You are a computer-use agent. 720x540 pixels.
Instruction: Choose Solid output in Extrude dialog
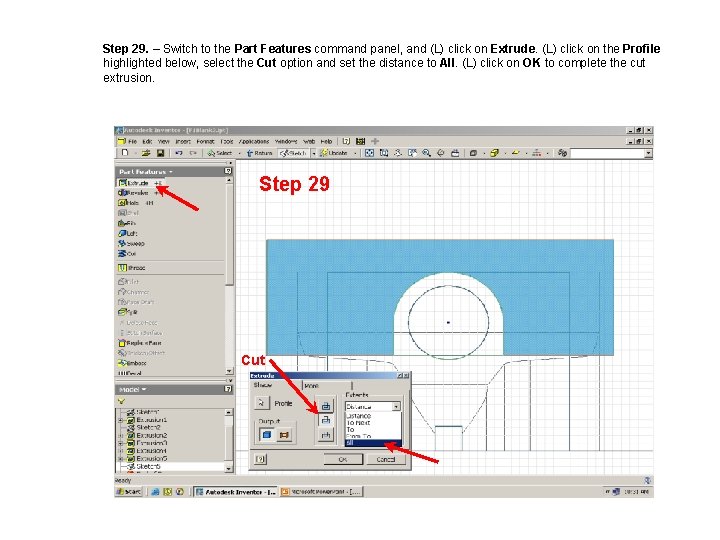pyautogui.click(x=267, y=434)
